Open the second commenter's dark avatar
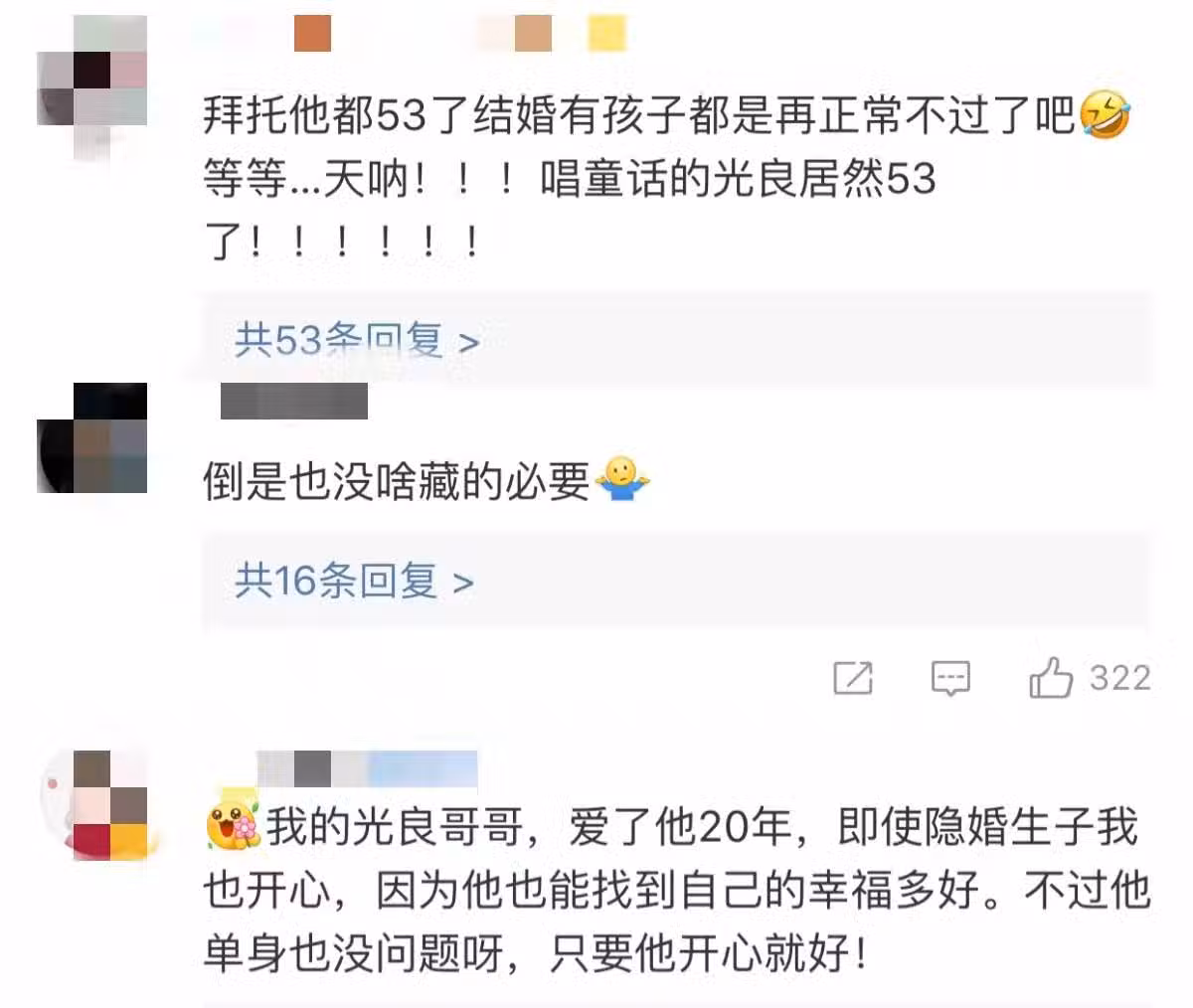 click(x=92, y=437)
